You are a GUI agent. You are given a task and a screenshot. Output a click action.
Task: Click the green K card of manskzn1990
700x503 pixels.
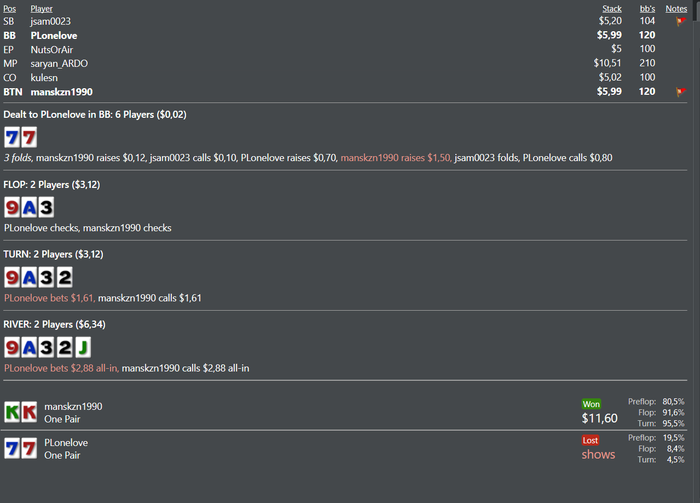point(12,412)
